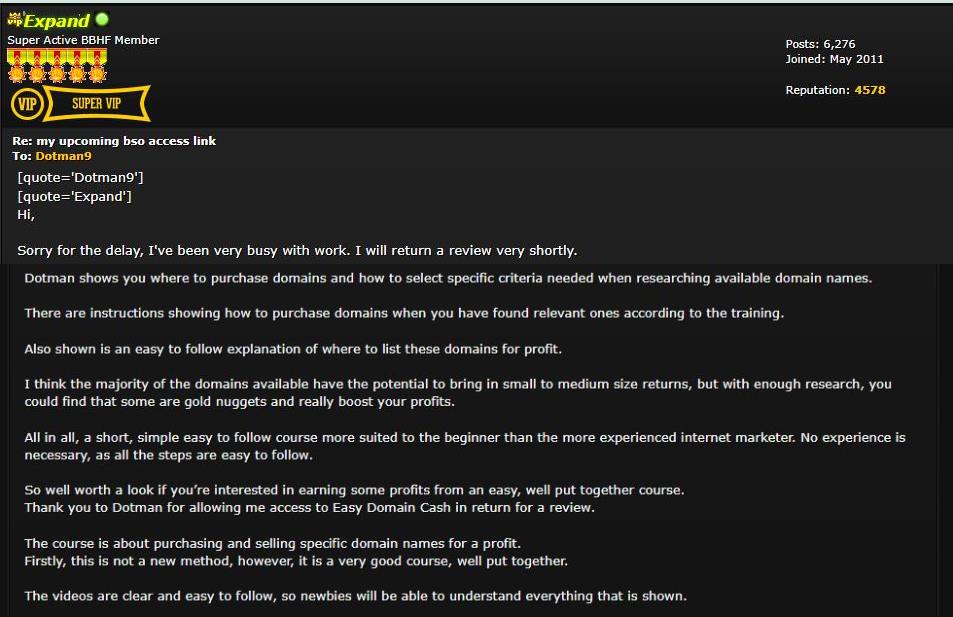Click the [quote='Expand'] tag line
Viewport: 953px width, 617px height.
(74, 196)
